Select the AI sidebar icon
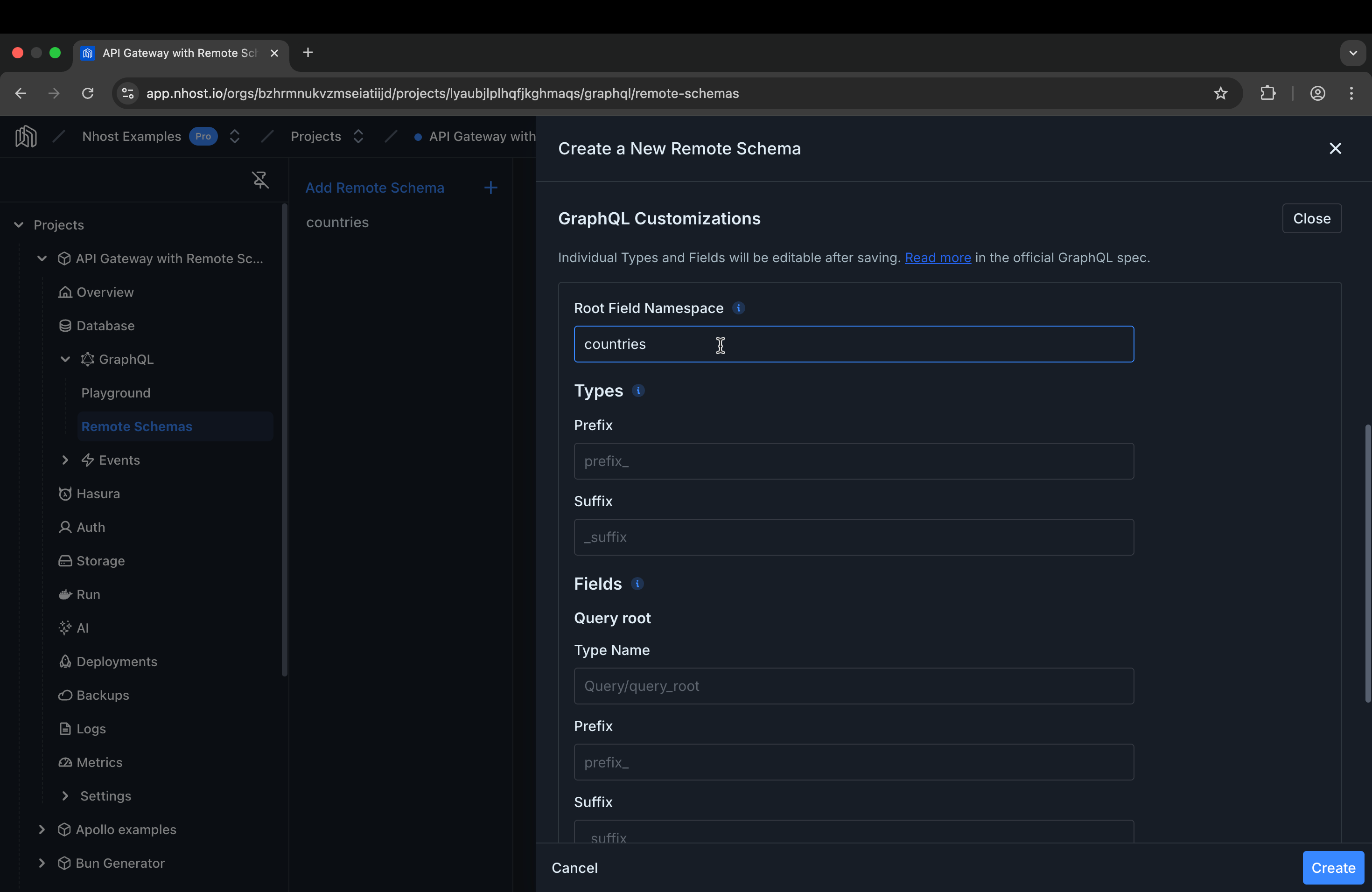Viewport: 1372px width, 892px height. [65, 627]
